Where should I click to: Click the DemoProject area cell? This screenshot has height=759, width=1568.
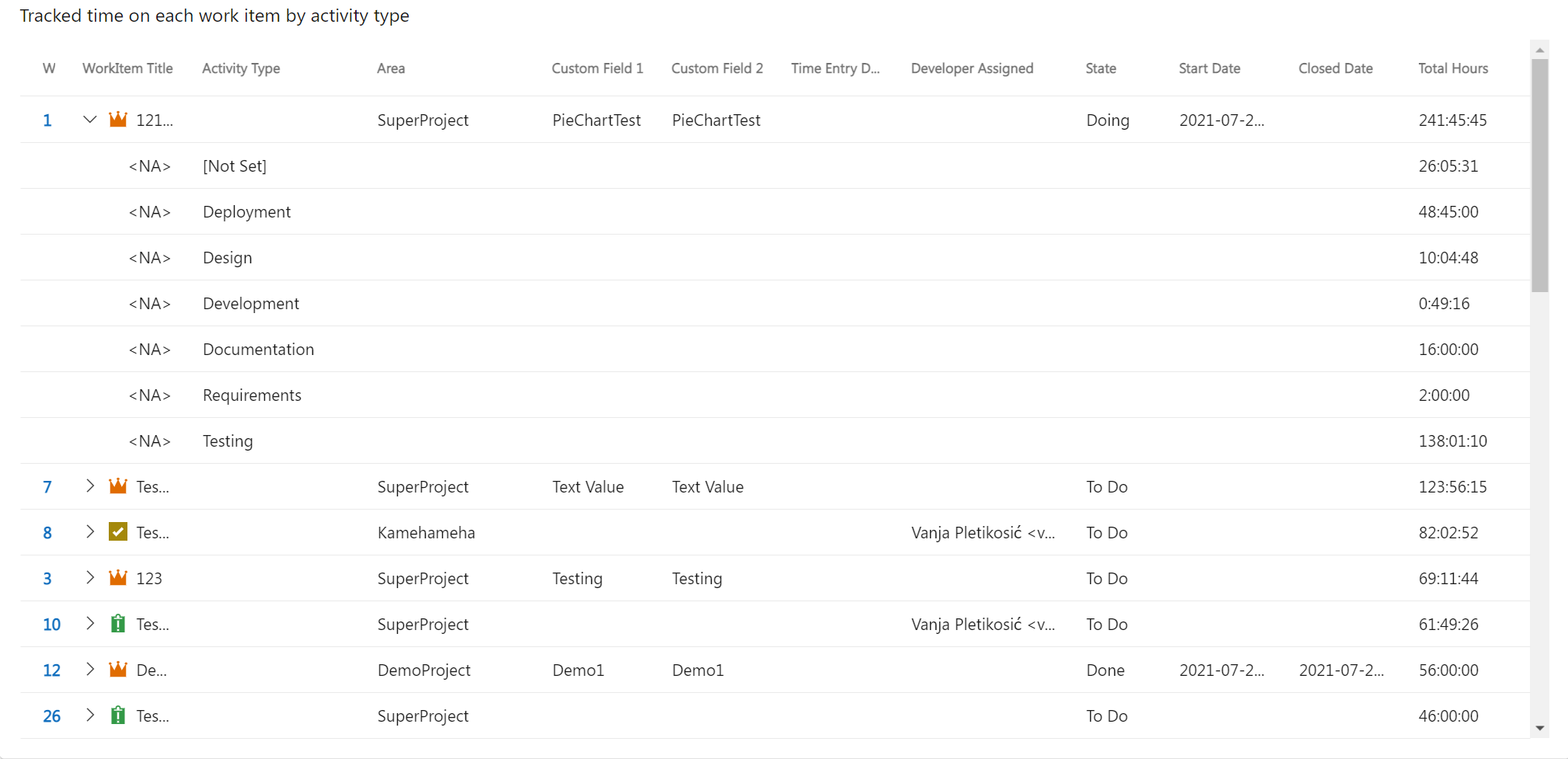423,670
